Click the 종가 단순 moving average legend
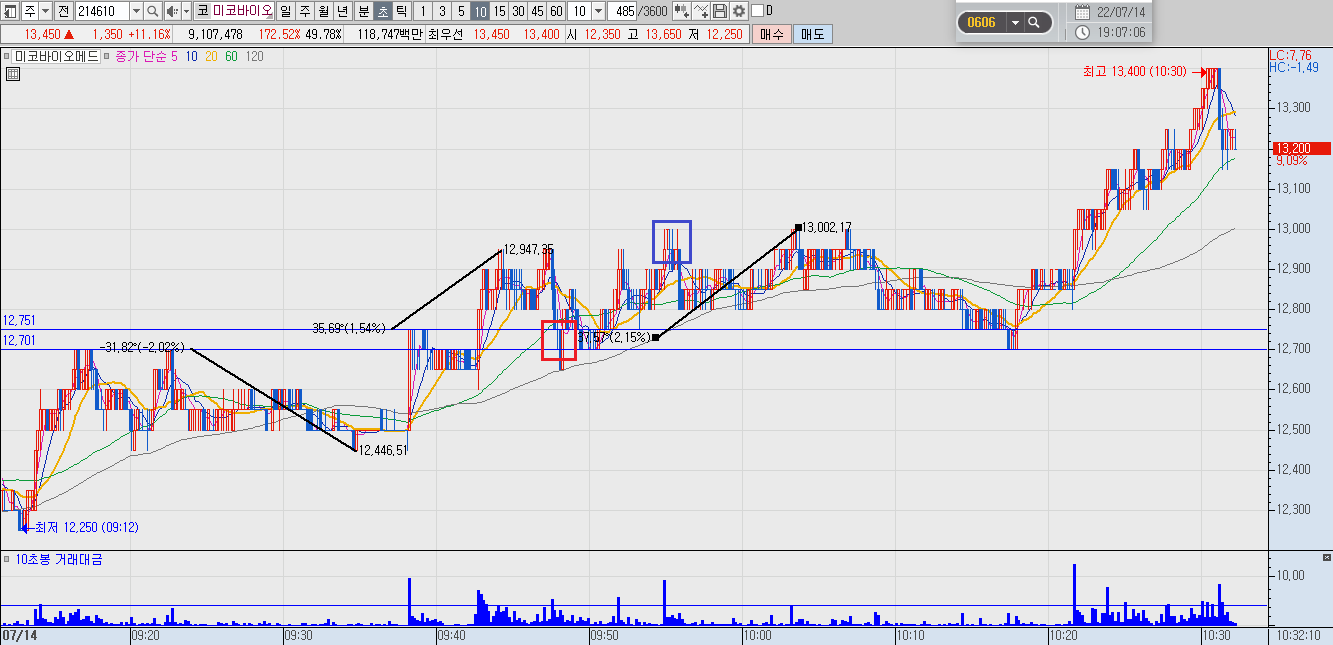 [141, 57]
